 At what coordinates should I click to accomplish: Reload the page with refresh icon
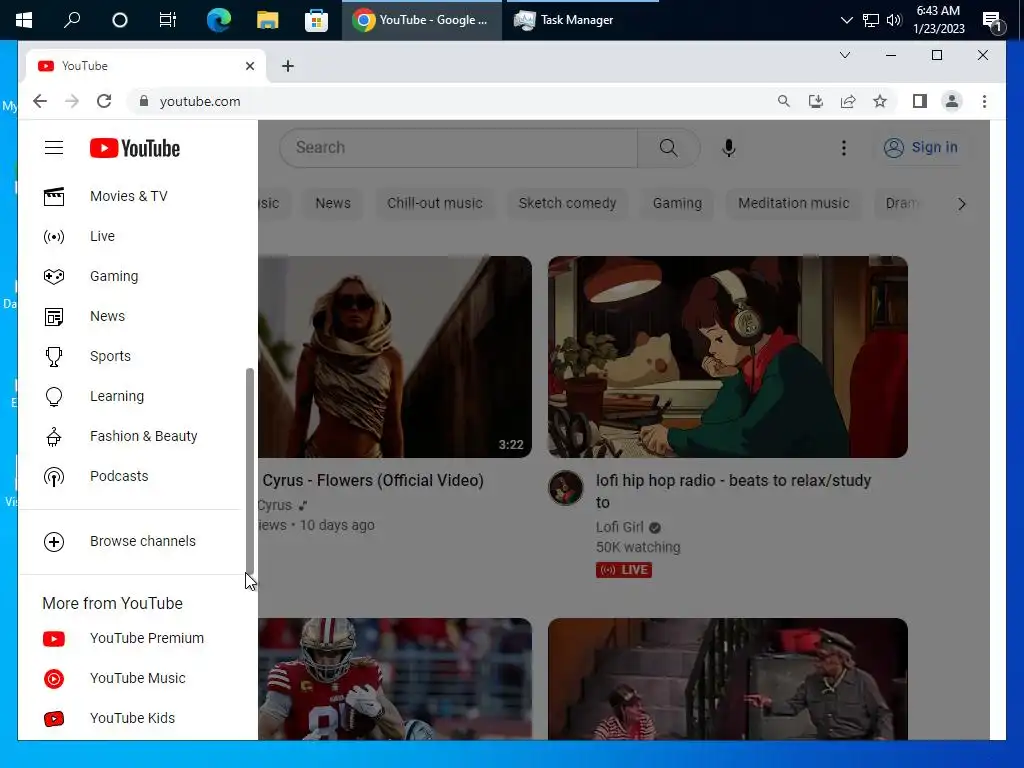(104, 101)
